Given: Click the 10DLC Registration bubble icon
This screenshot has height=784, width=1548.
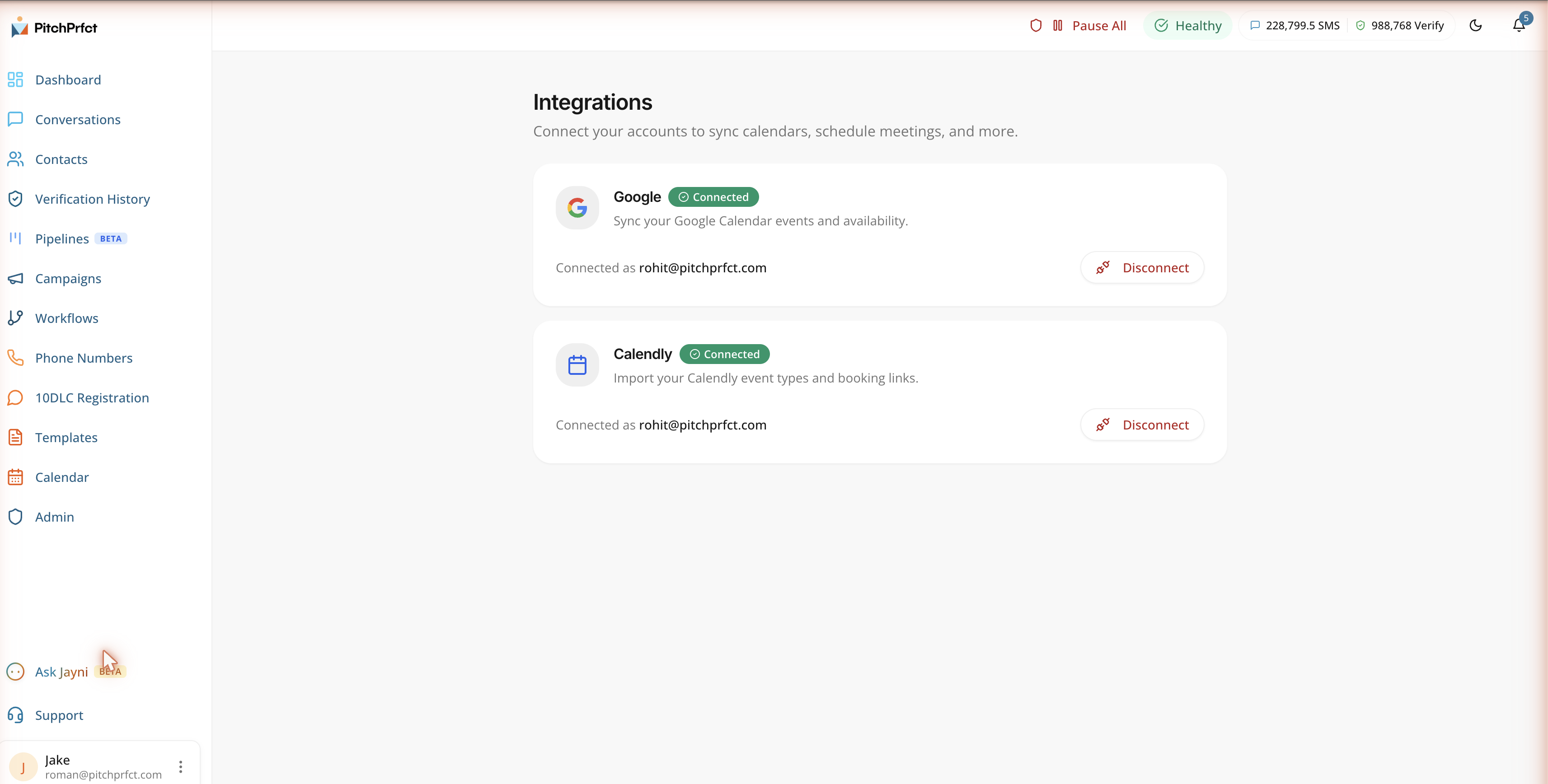Looking at the screenshot, I should (16, 398).
